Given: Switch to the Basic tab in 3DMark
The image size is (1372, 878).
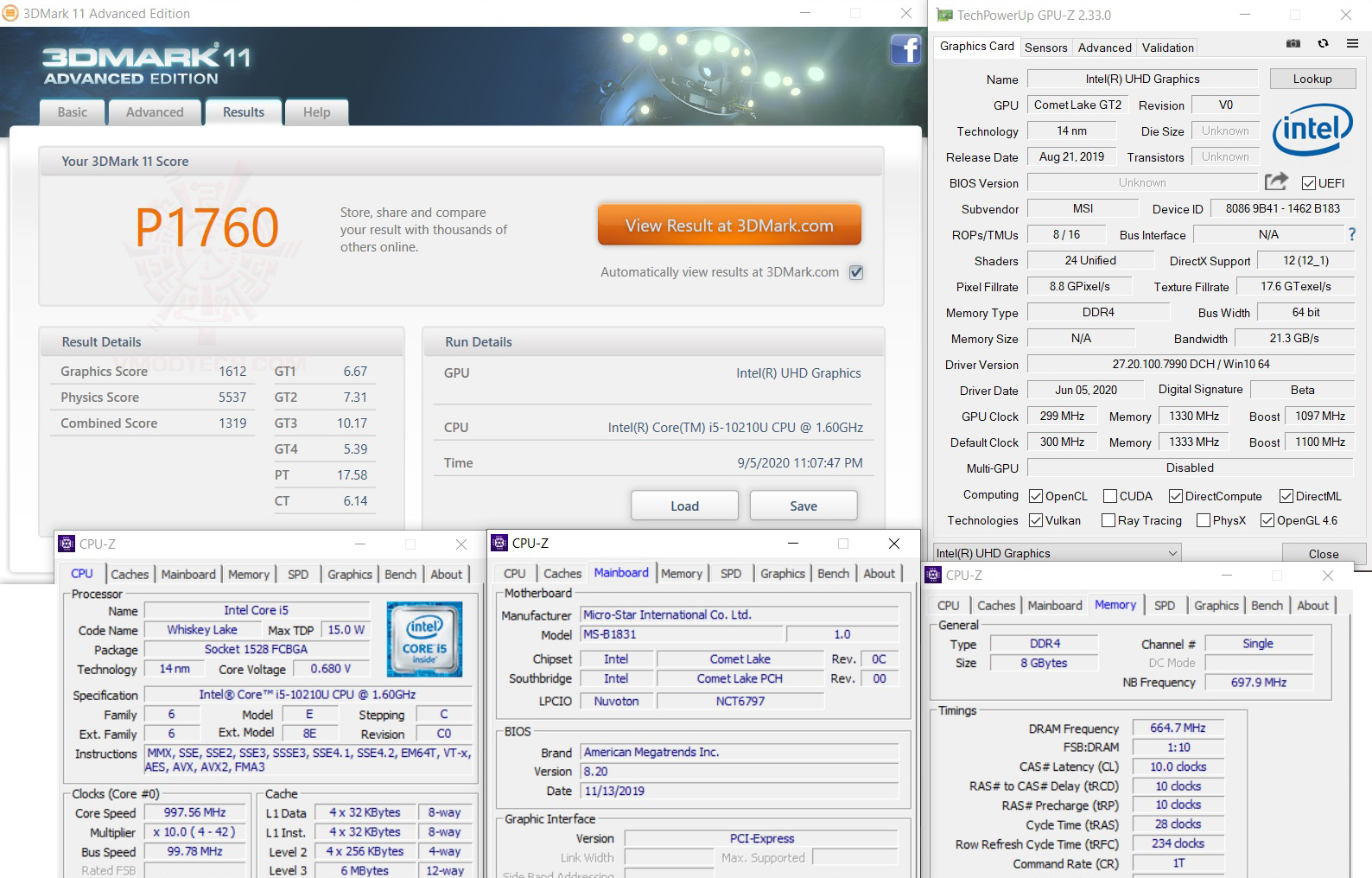Looking at the screenshot, I should (x=73, y=112).
